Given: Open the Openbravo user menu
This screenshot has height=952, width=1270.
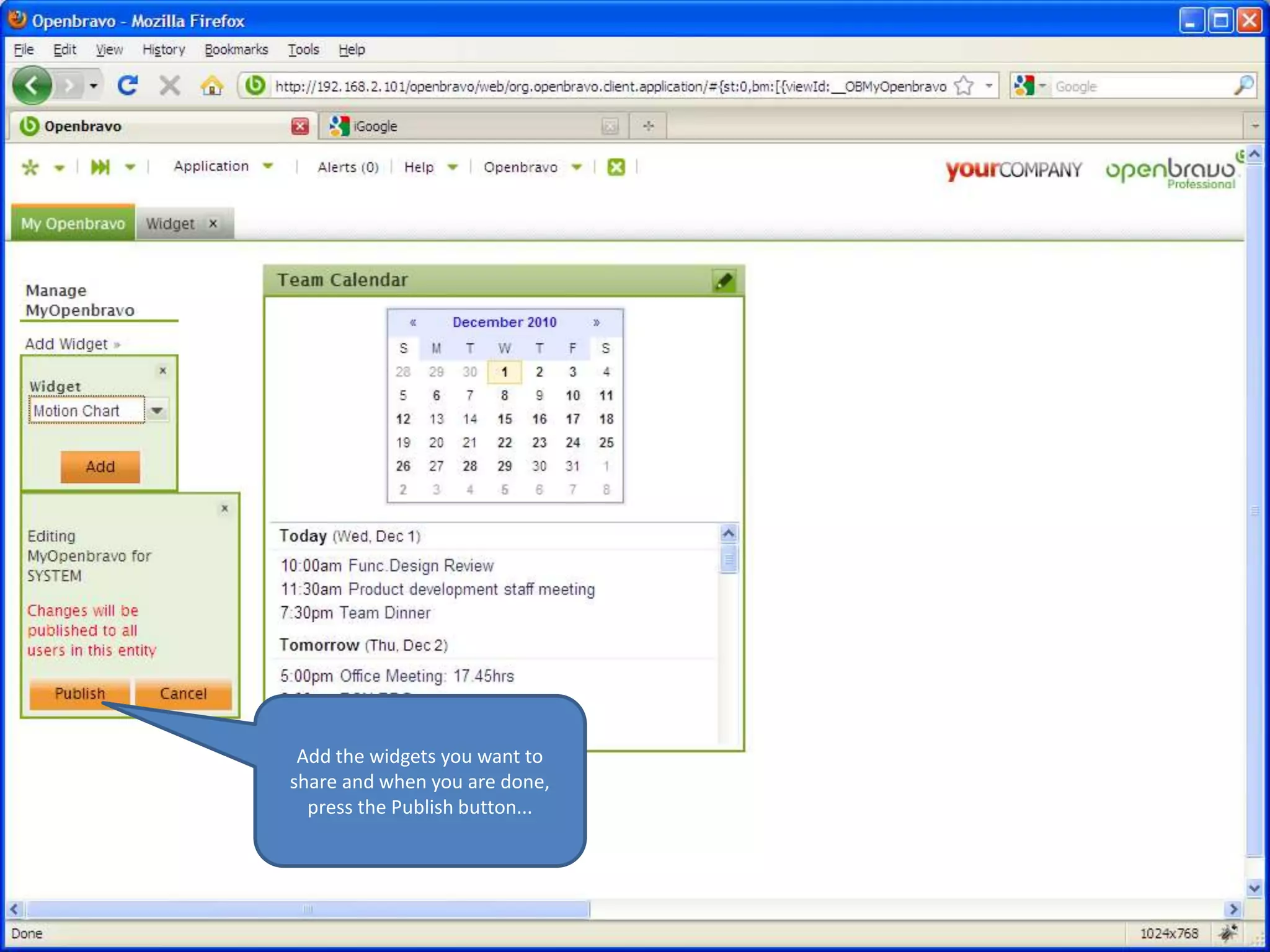Looking at the screenshot, I should (533, 167).
